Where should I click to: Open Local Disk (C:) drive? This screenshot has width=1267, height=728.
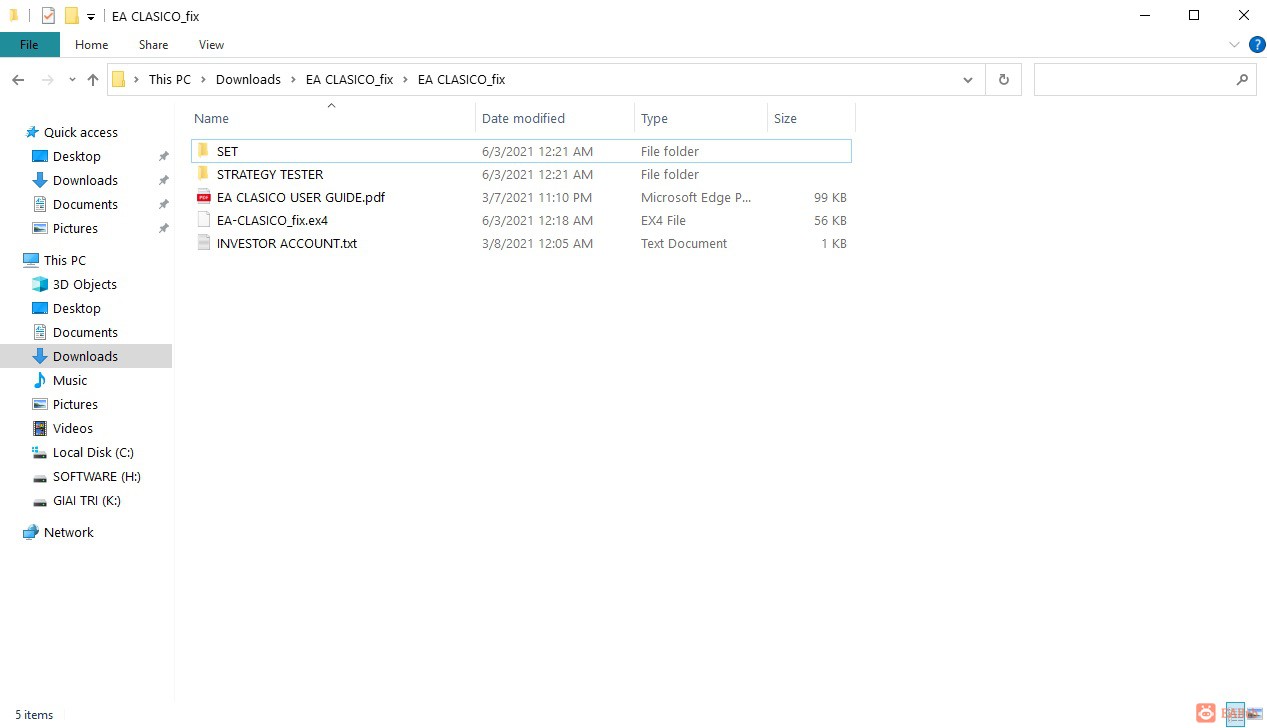tap(93, 452)
